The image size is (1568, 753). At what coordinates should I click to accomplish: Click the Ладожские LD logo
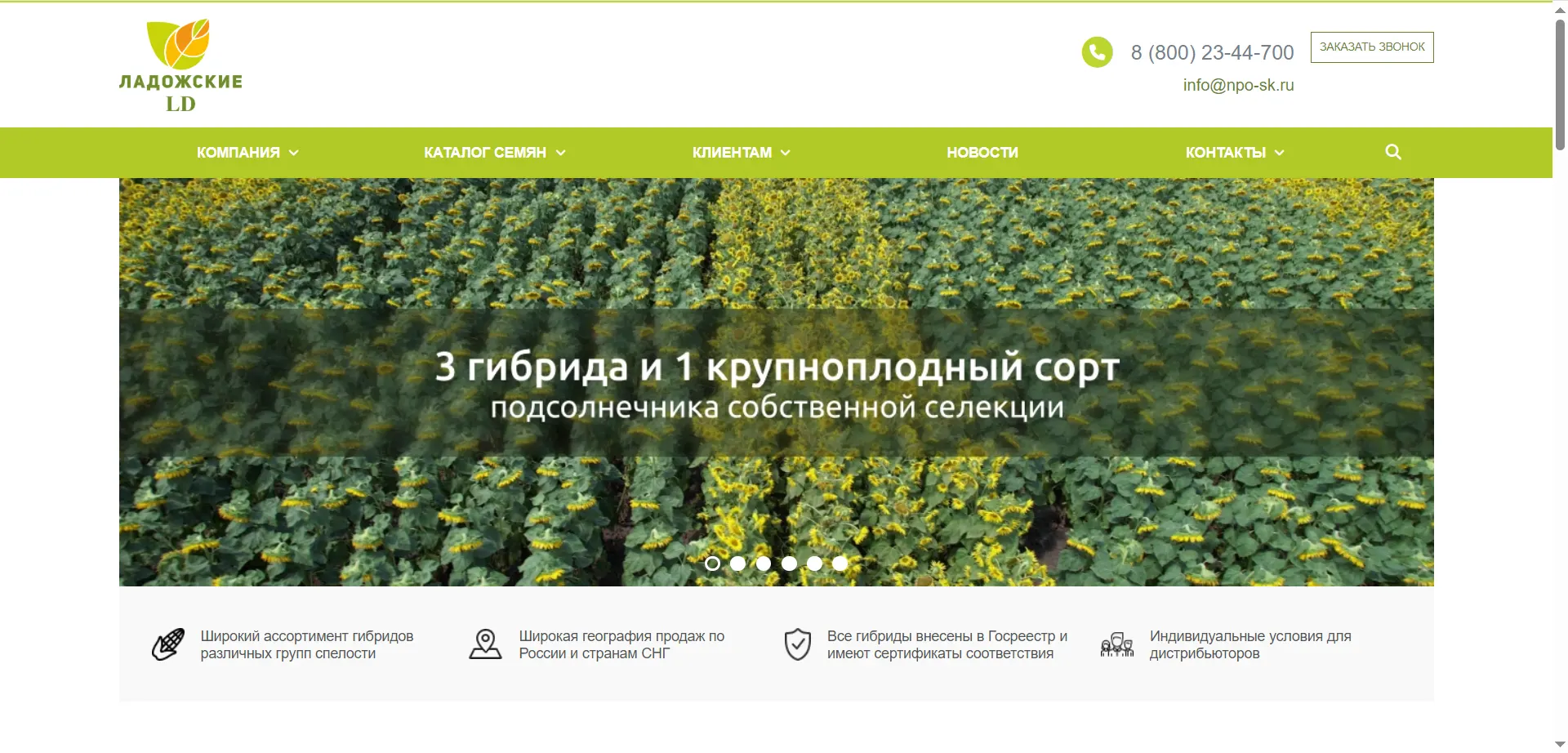[x=180, y=65]
